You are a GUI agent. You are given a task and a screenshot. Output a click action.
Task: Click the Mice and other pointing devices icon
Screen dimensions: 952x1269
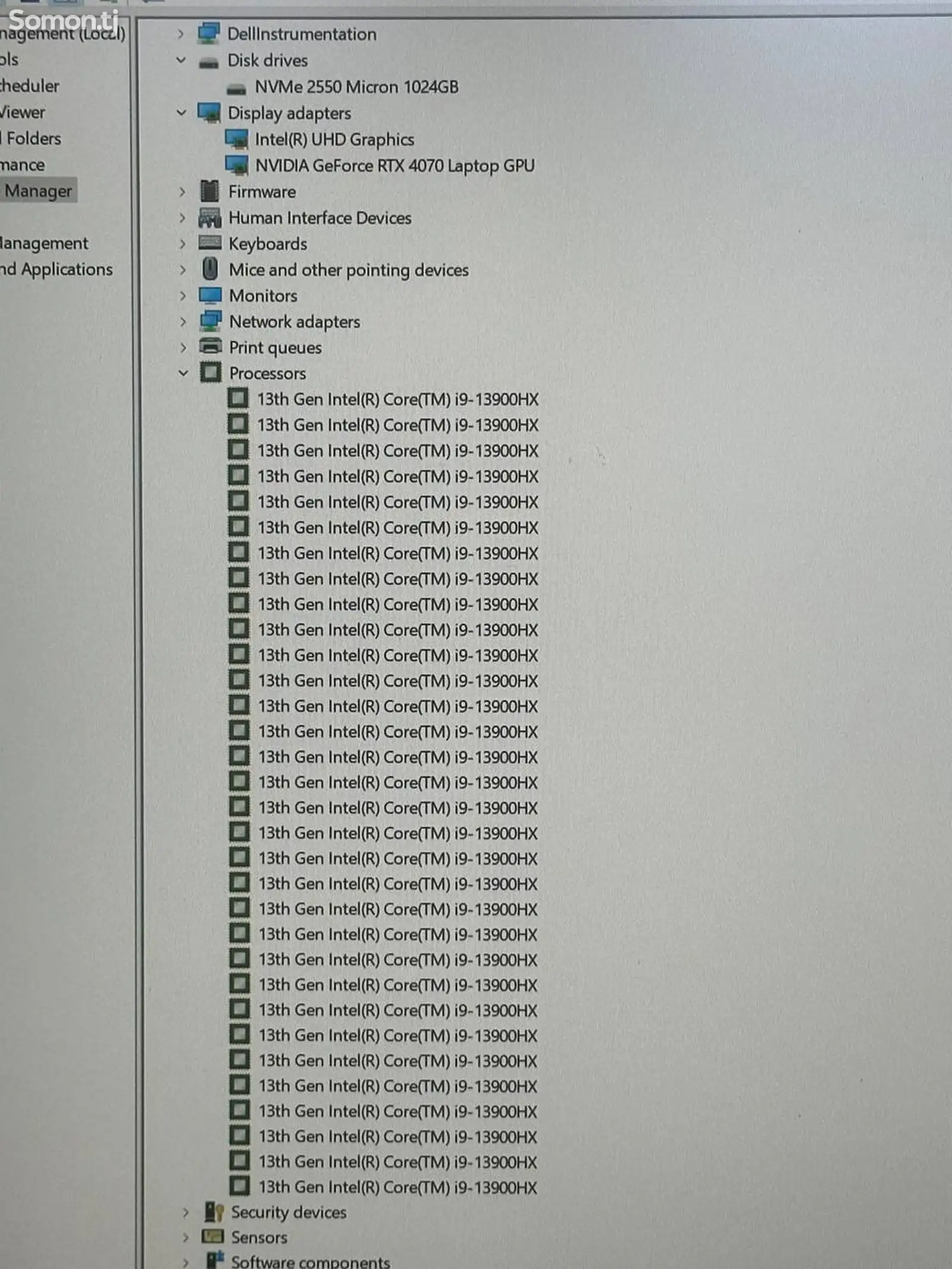pos(210,269)
